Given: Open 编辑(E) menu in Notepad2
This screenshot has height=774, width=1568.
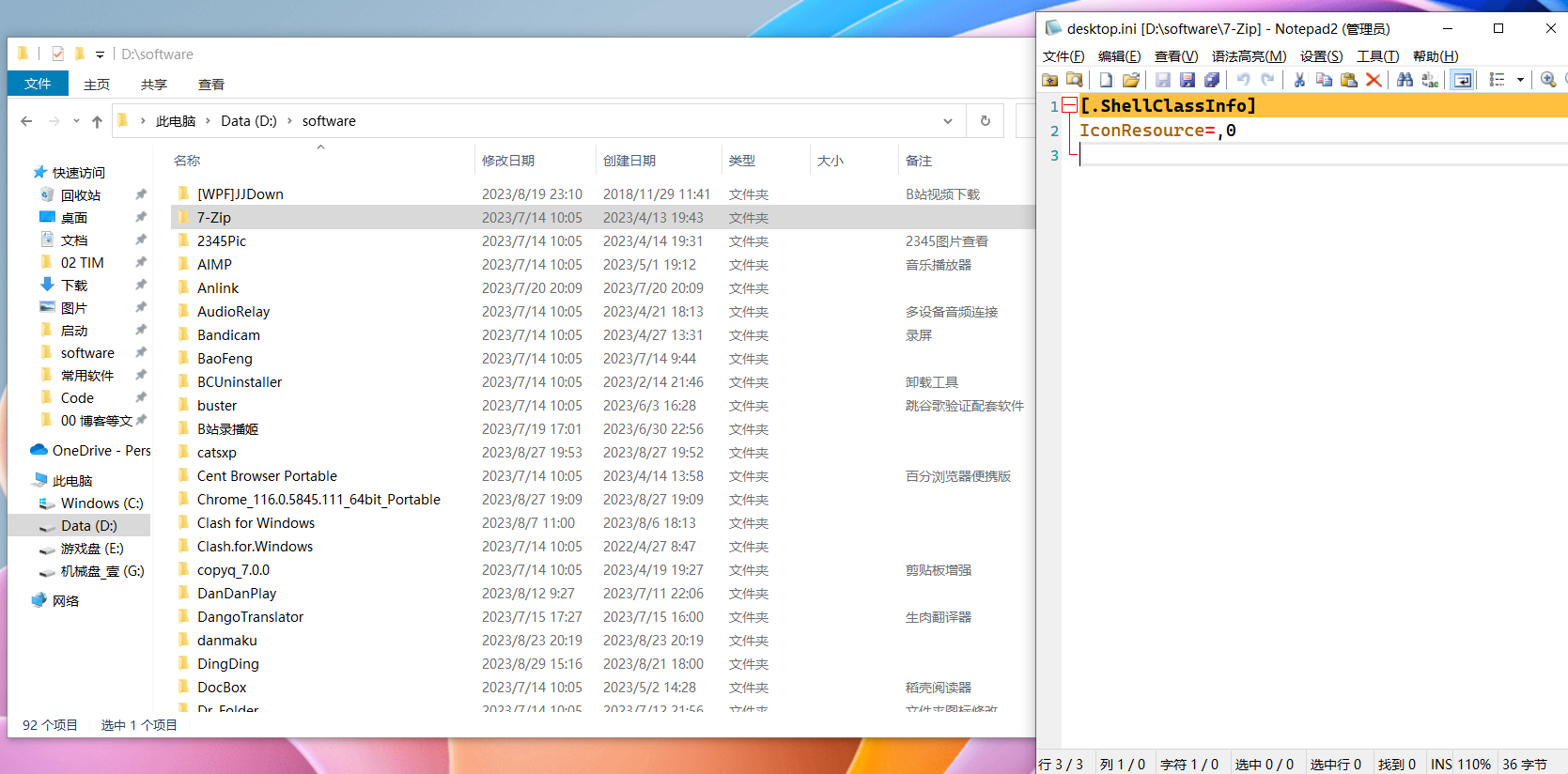Looking at the screenshot, I should point(1120,56).
